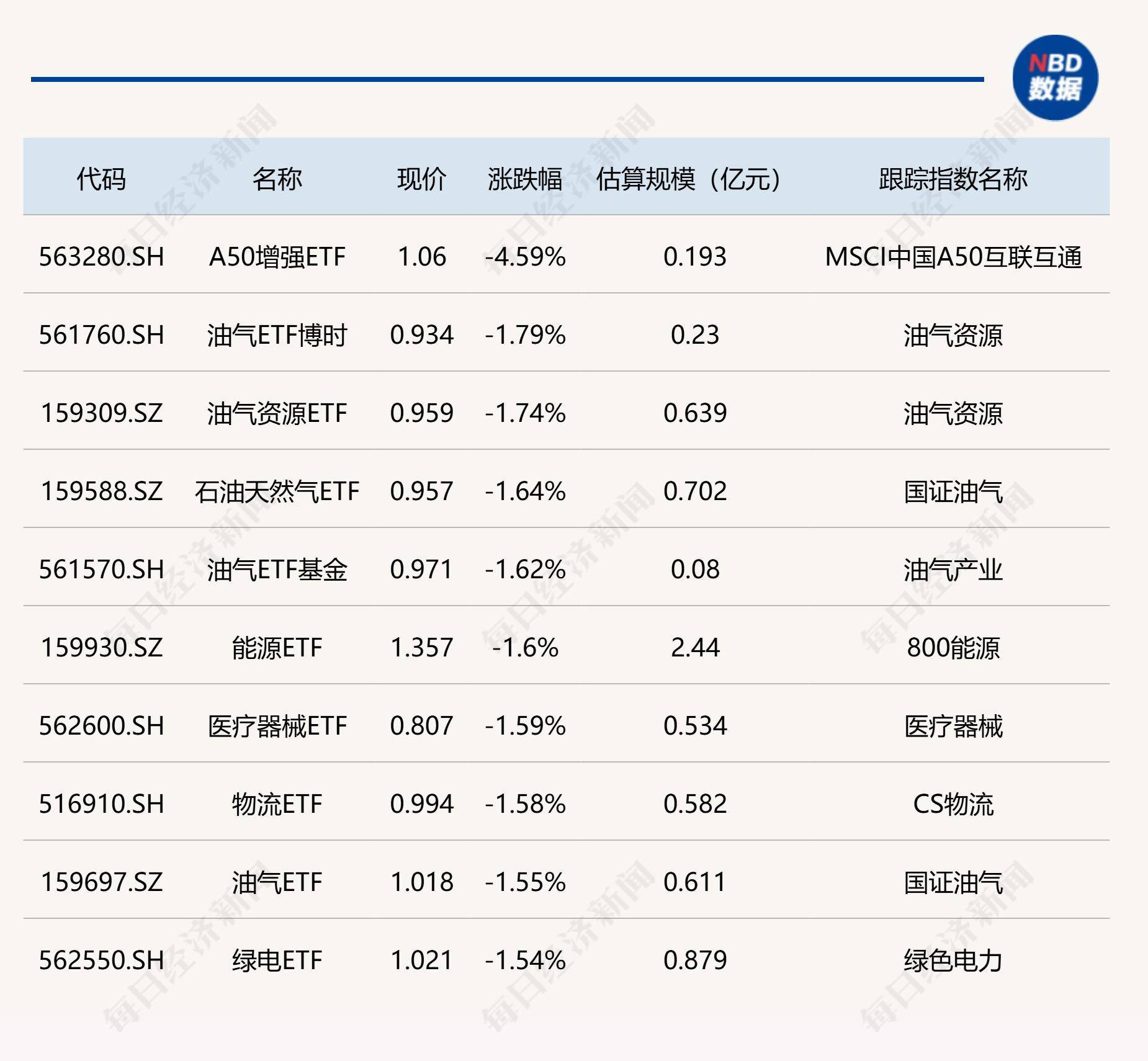1148x1061 pixels.
Task: Click code 563280.SH
Action: (101, 257)
